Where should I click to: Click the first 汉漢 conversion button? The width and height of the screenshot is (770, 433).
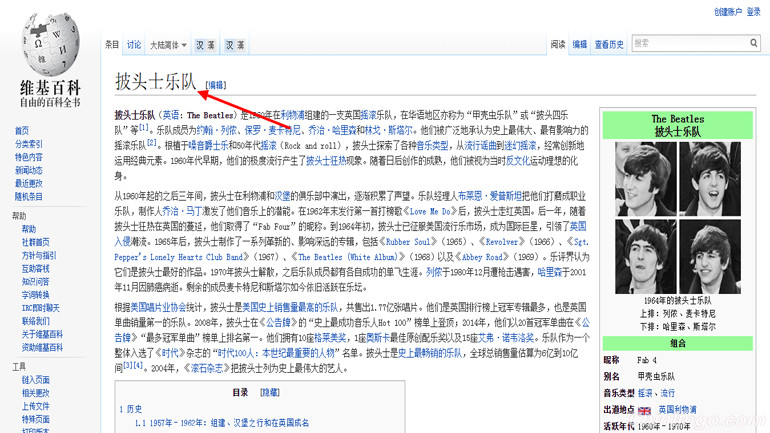[x=205, y=45]
